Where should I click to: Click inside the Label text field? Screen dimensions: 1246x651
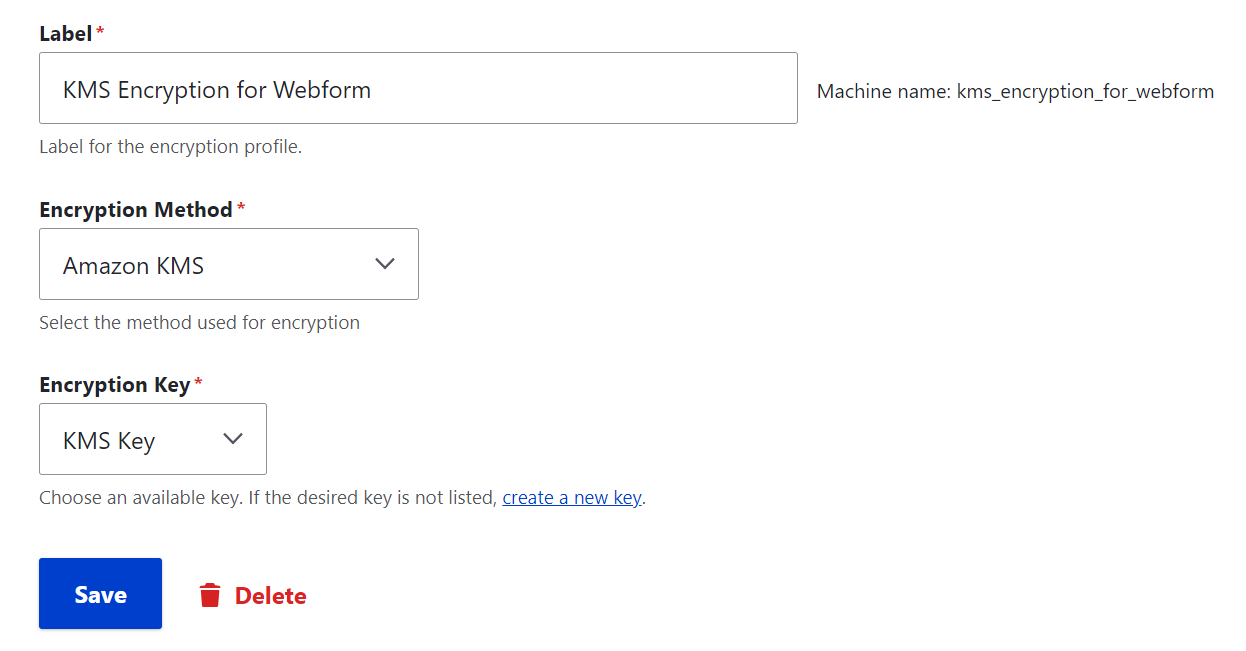click(418, 88)
